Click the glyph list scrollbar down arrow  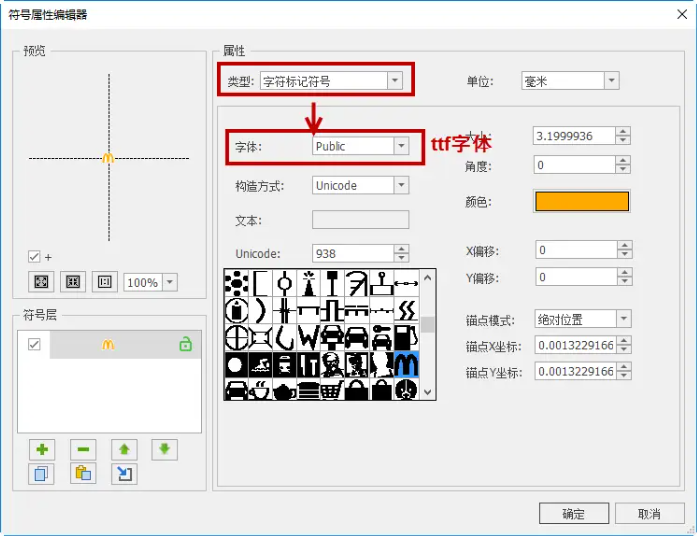[x=427, y=392]
